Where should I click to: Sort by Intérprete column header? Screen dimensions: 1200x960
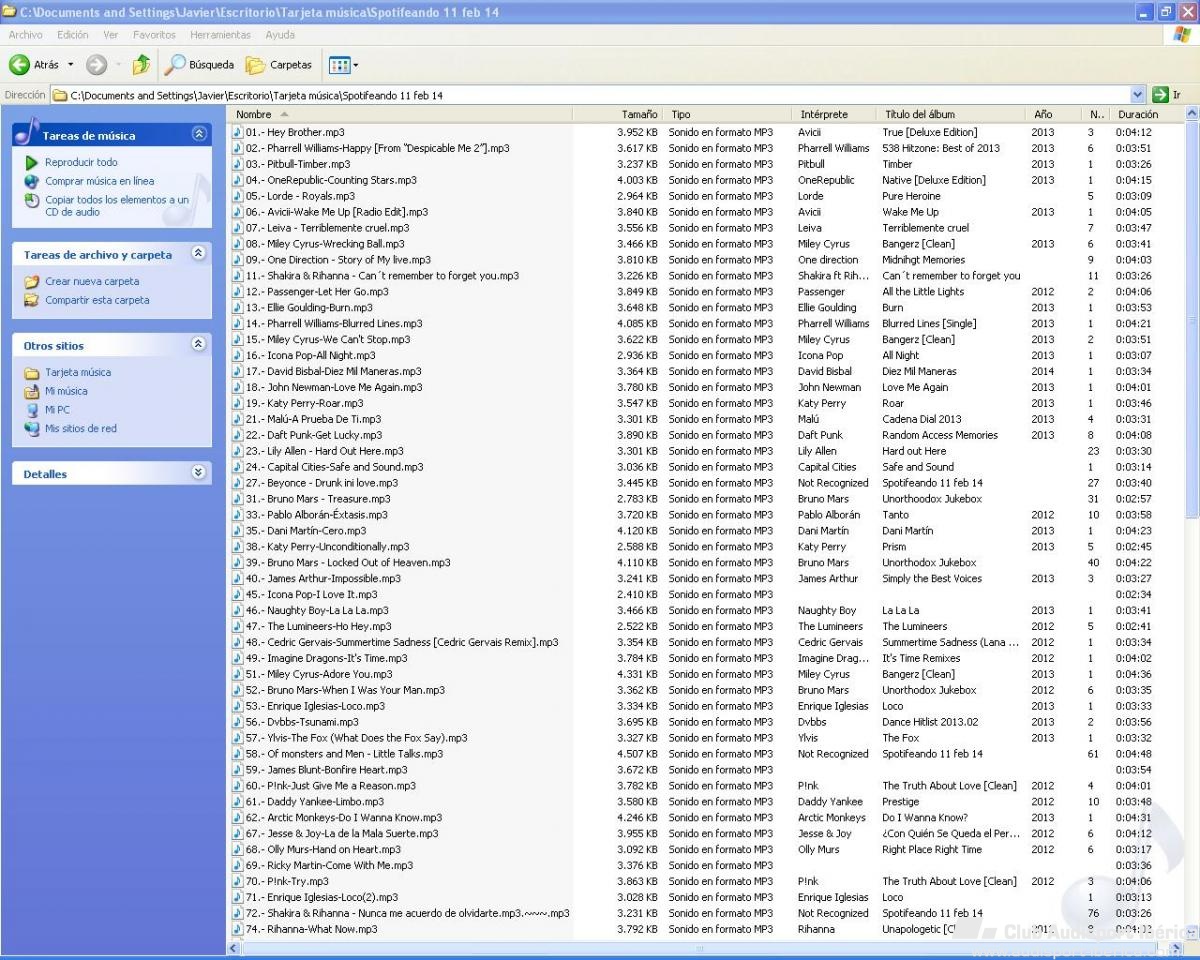coord(836,114)
